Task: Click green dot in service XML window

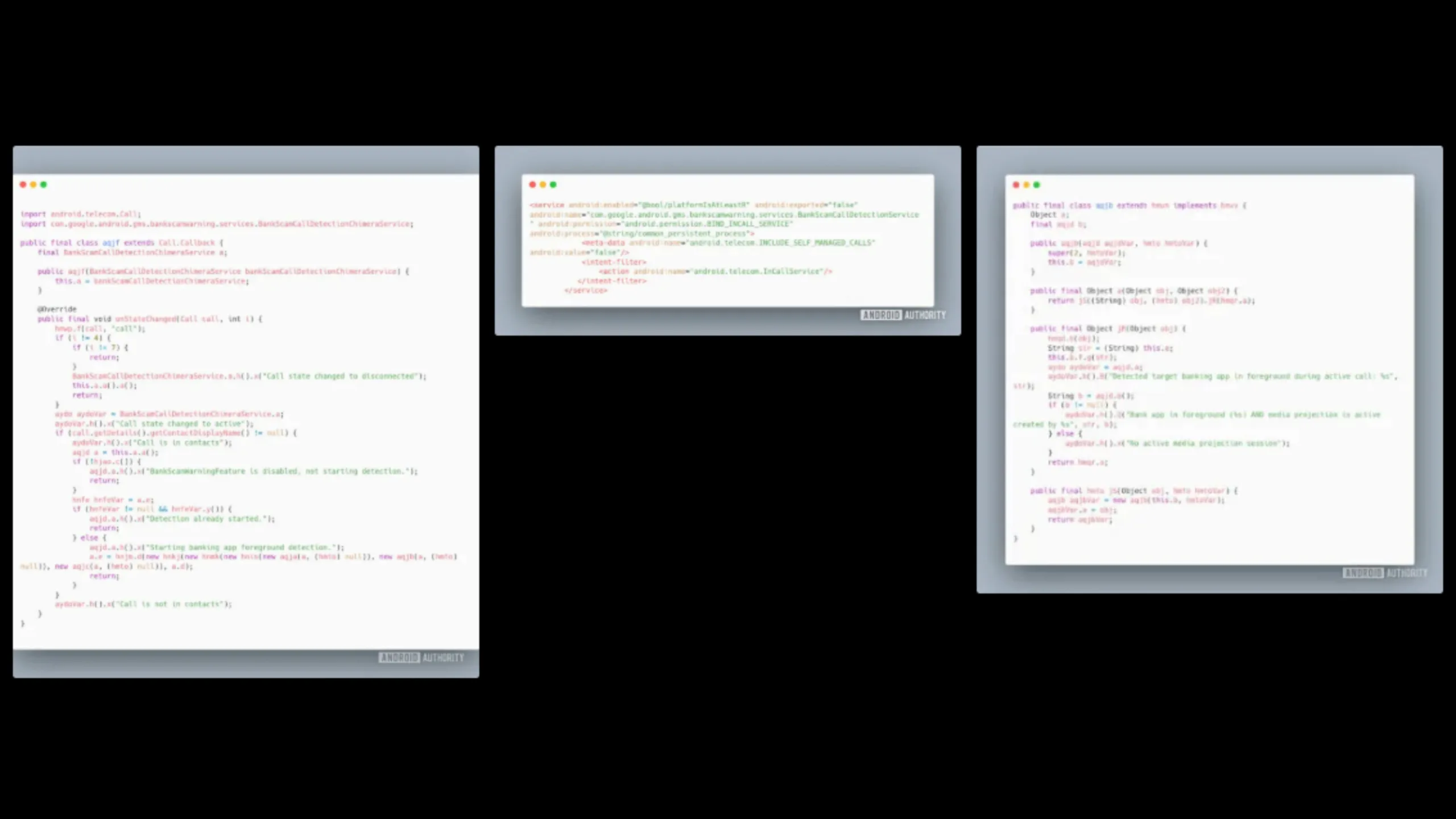Action: (553, 184)
